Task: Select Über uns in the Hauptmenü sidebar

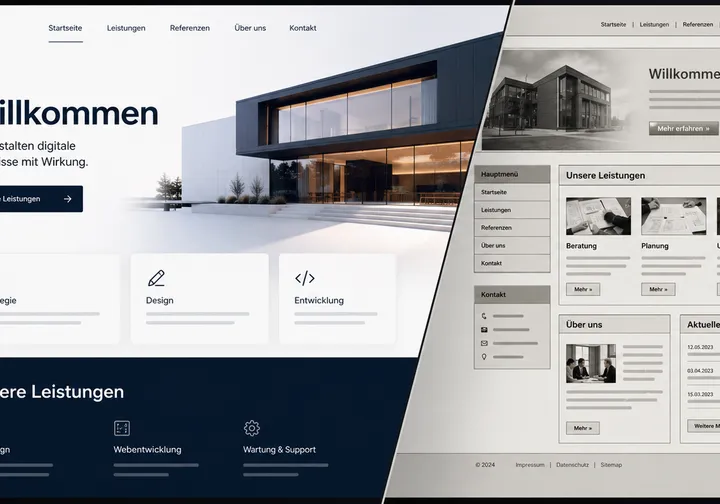Action: point(512,246)
